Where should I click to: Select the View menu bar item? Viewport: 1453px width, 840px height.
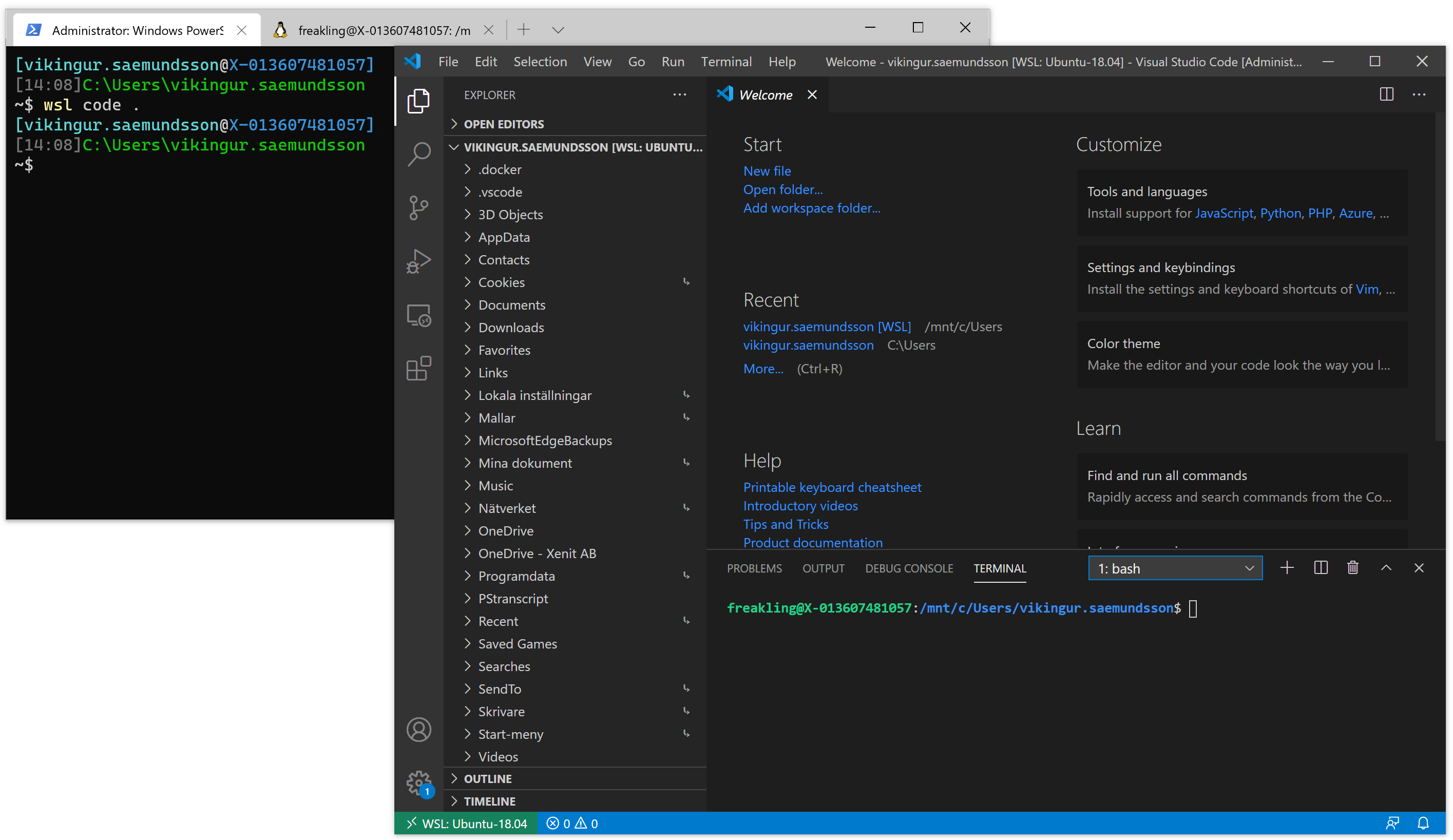pos(598,62)
